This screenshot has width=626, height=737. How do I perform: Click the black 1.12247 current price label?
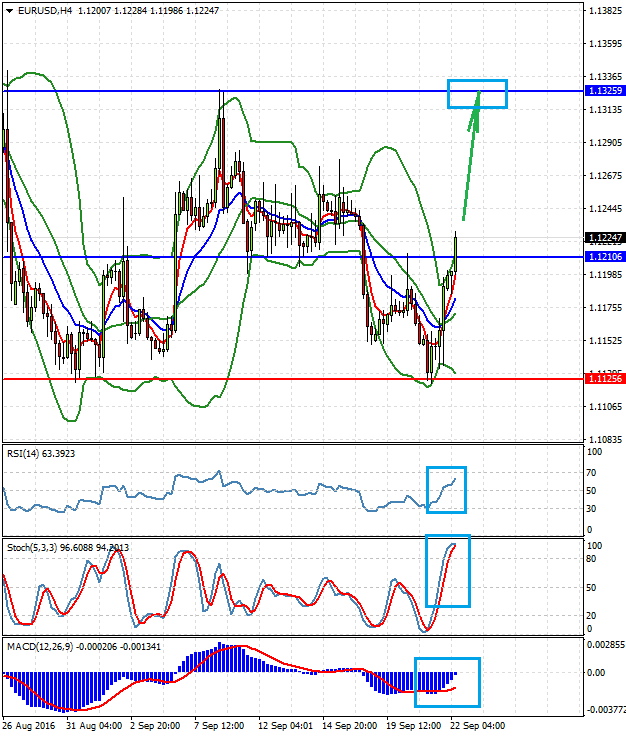pyautogui.click(x=603, y=238)
